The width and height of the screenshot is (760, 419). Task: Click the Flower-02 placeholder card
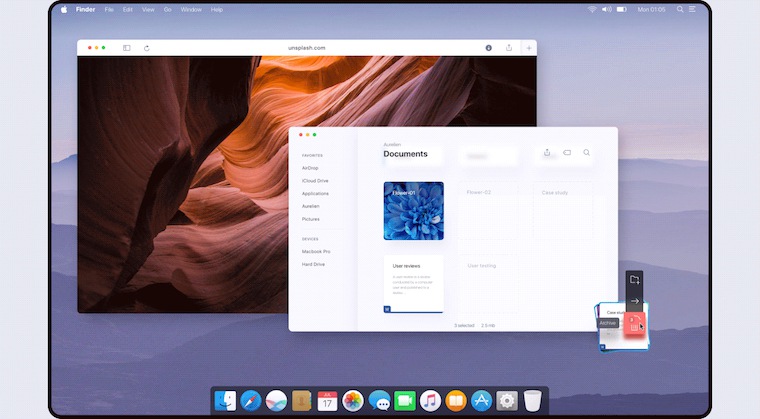(488, 211)
